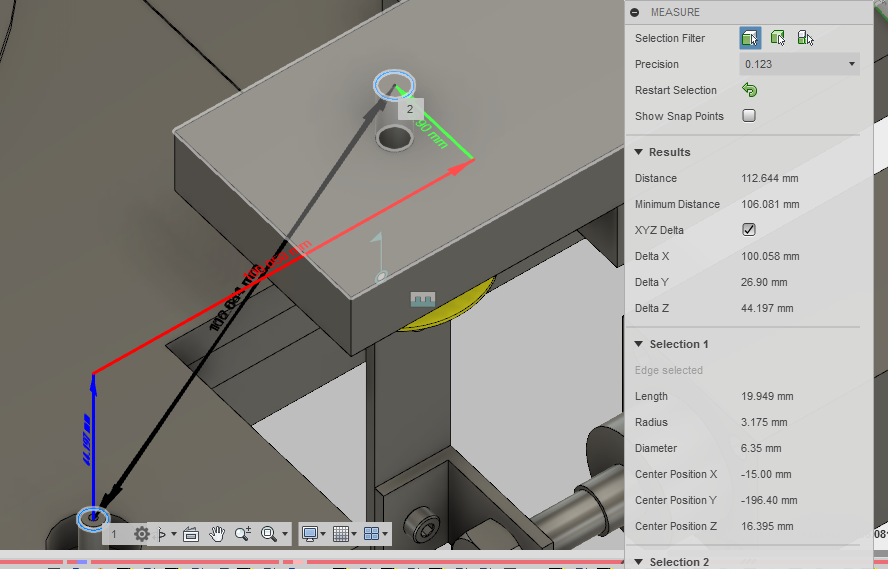Click the Length value 19.949 mm
The image size is (888, 569).
[x=767, y=396]
